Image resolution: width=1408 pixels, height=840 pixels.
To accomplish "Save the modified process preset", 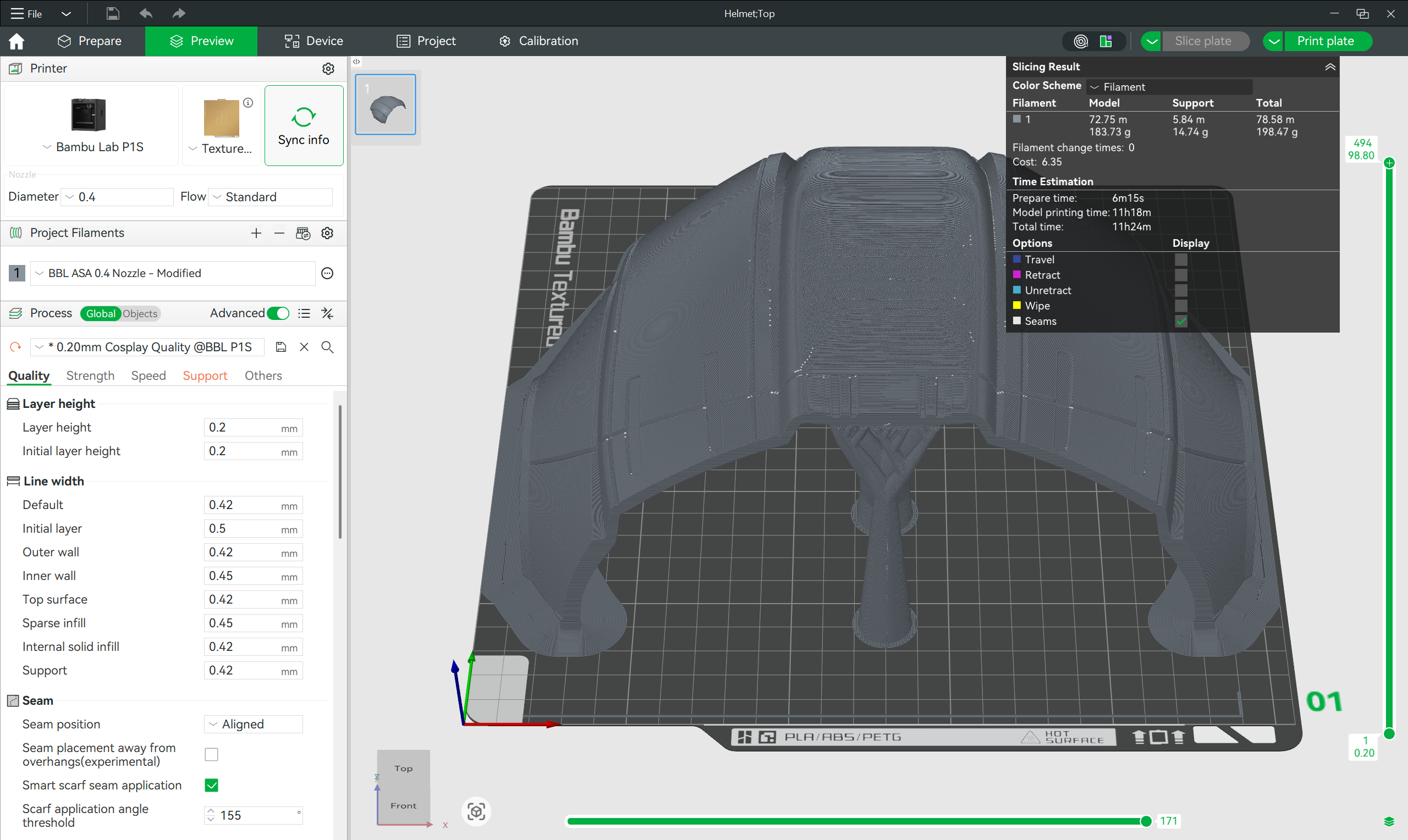I will click(281, 347).
